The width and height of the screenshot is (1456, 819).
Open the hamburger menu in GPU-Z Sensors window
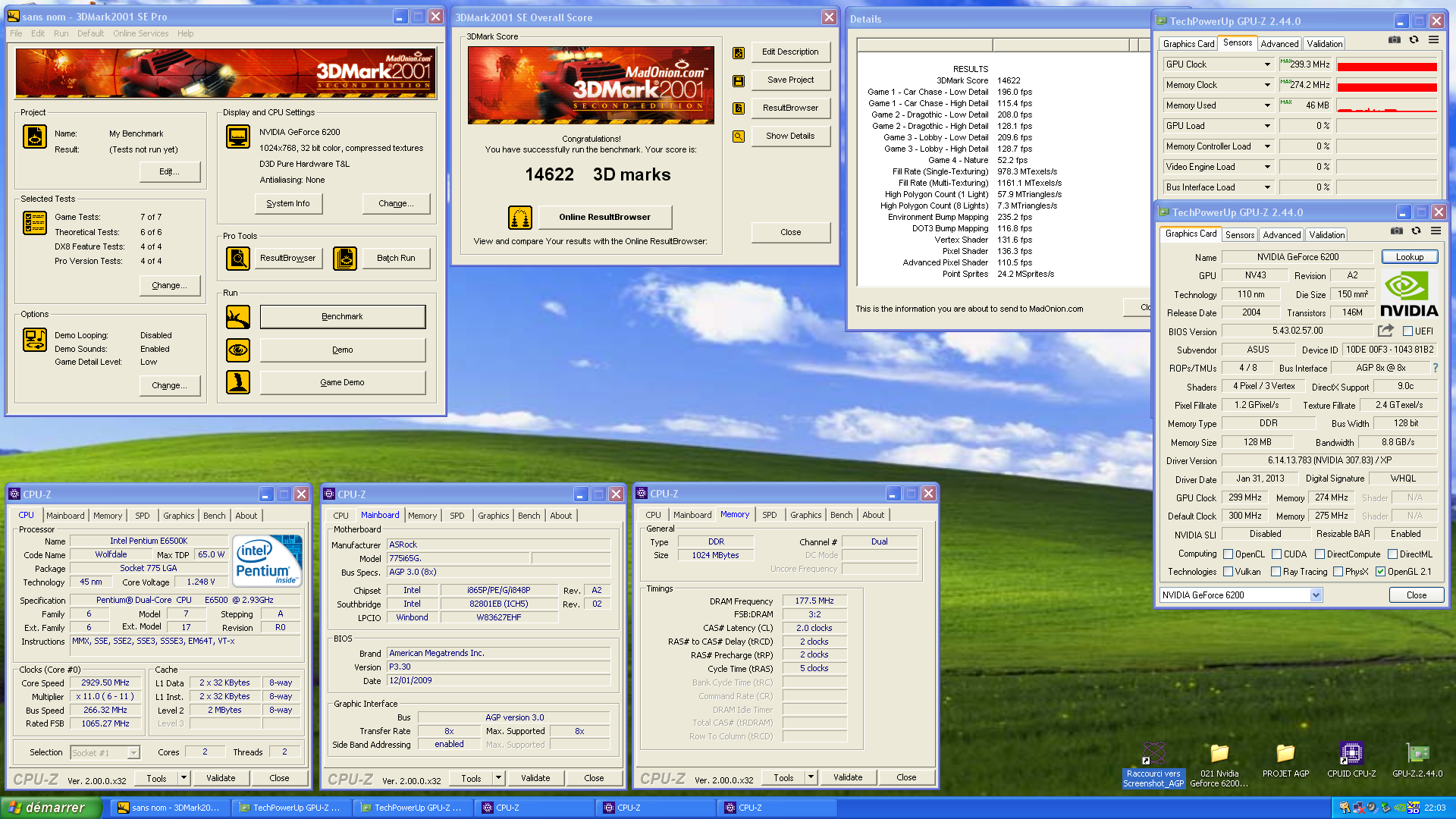[1433, 39]
